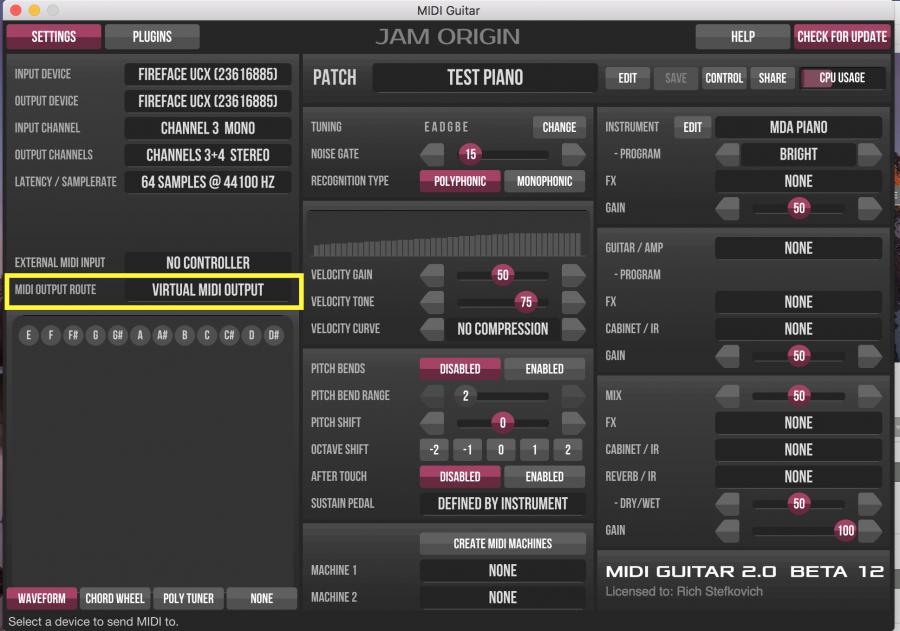
Task: Decrease Pitch Shift with left arrow
Action: click(432, 423)
